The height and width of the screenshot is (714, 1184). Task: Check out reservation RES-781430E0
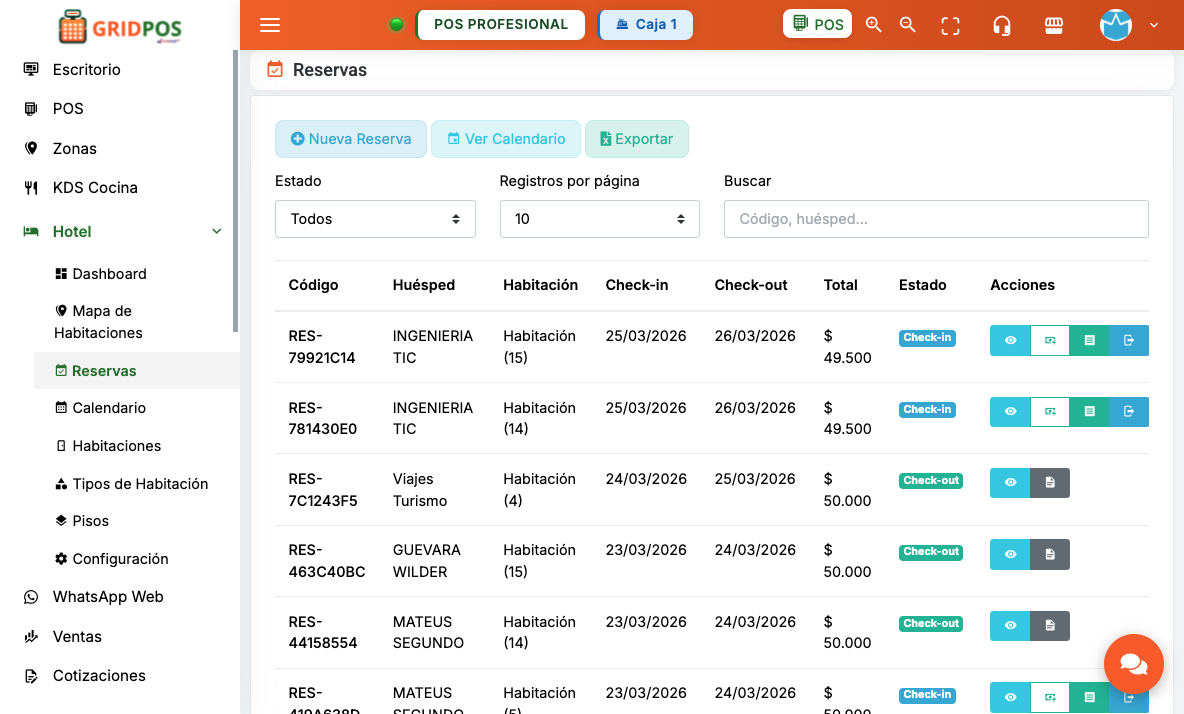point(1129,411)
